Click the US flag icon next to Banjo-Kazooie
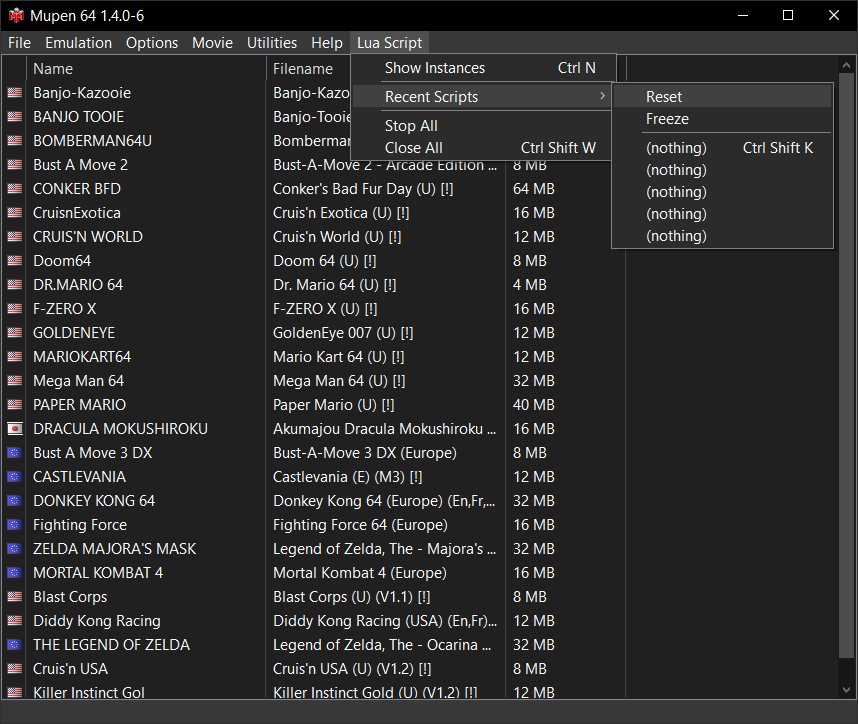 click(x=15, y=92)
